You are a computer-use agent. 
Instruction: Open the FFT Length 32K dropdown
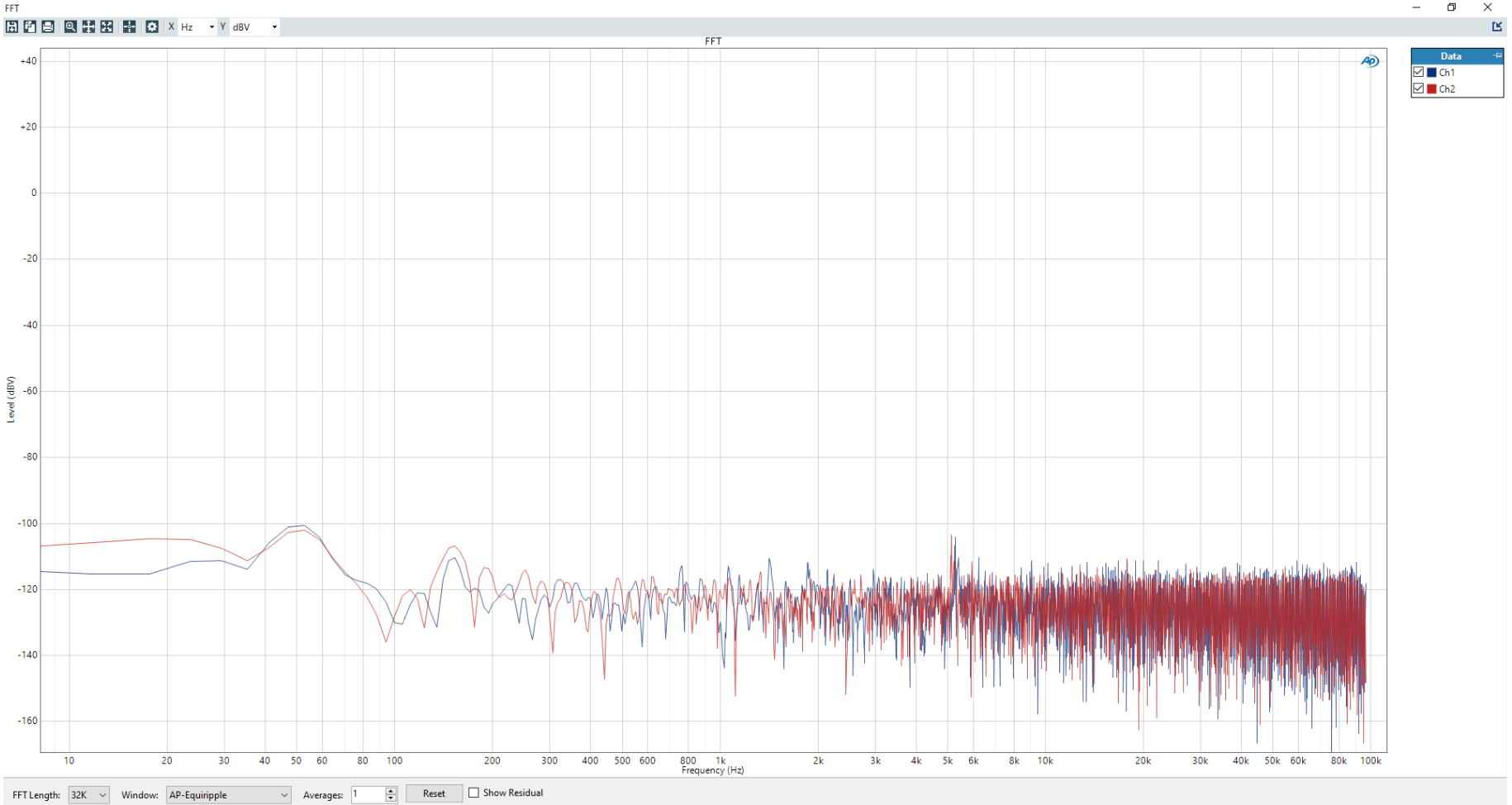[x=88, y=794]
